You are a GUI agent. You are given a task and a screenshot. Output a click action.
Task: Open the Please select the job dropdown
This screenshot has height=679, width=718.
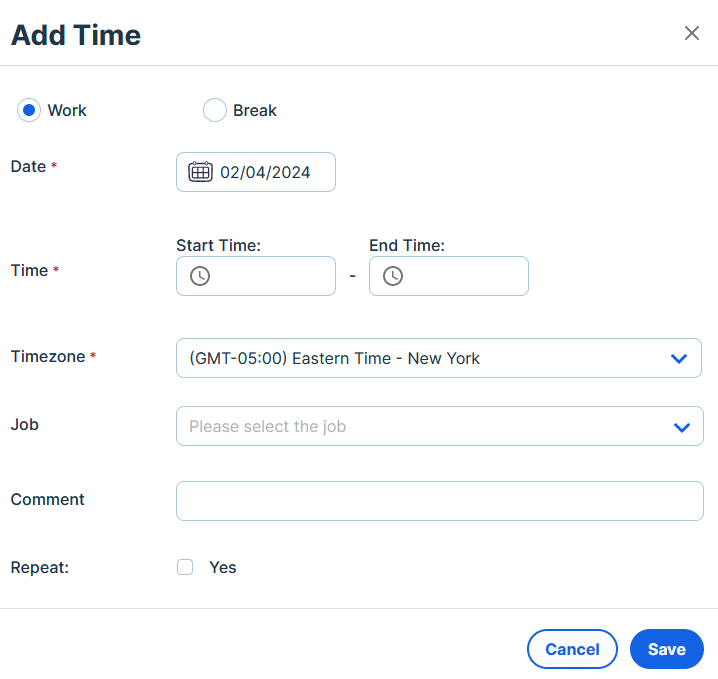tap(440, 426)
